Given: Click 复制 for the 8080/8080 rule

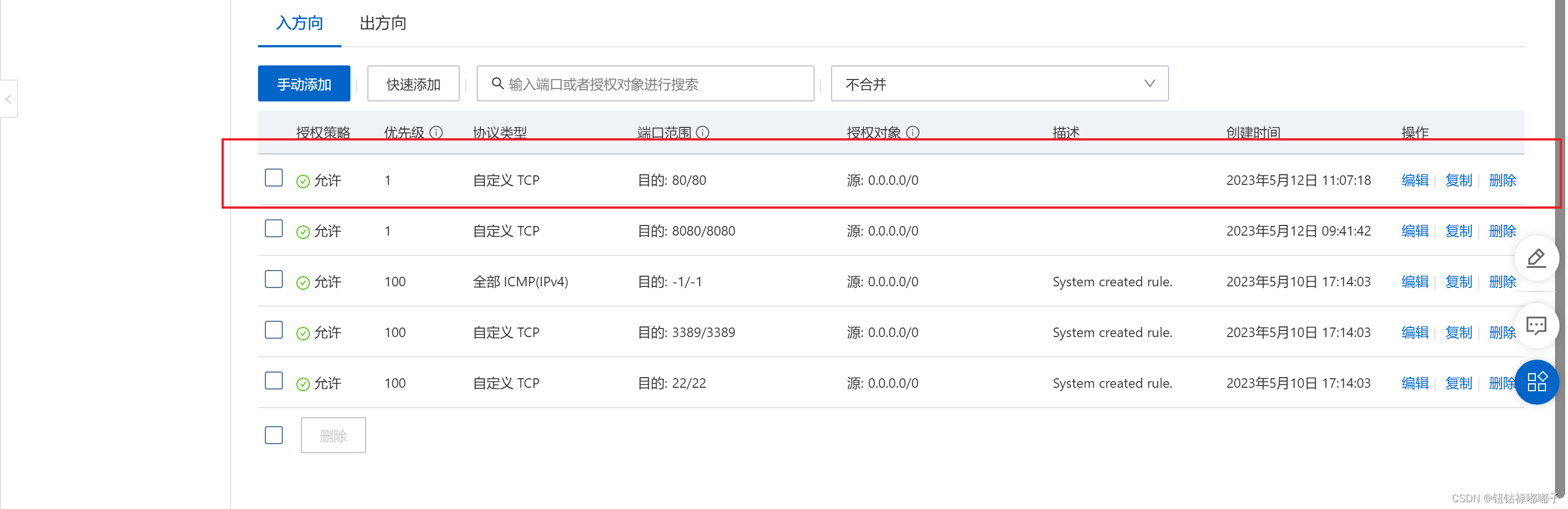Looking at the screenshot, I should point(1459,231).
